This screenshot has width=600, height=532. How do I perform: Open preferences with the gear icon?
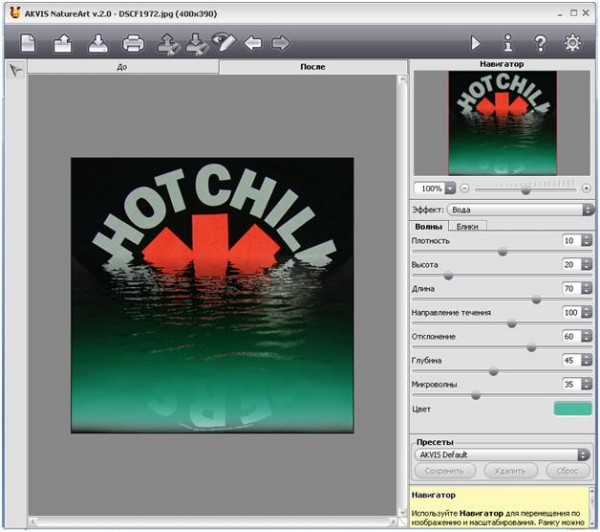point(572,43)
